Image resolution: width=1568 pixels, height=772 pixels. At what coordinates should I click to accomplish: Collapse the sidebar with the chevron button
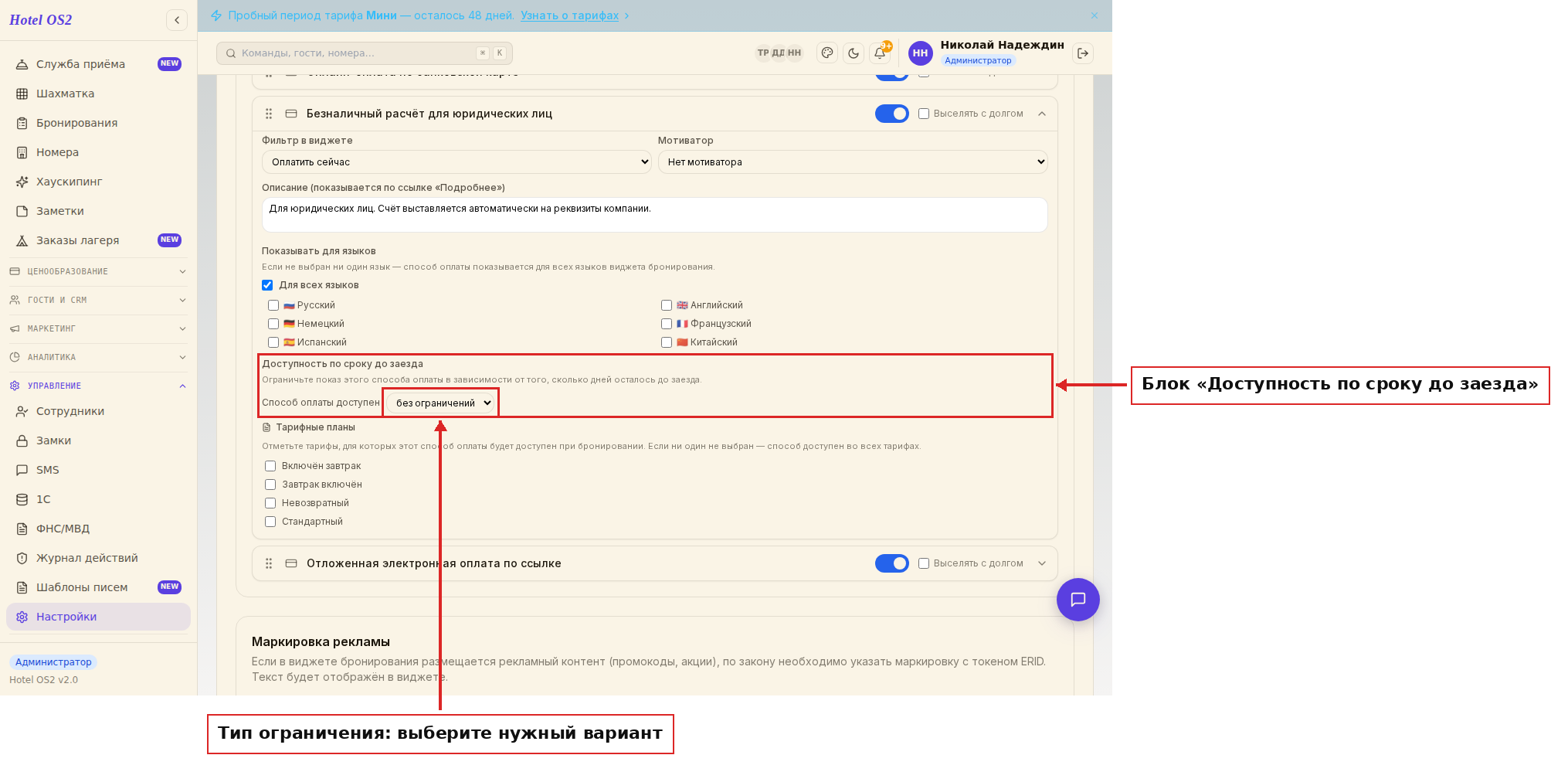(x=177, y=20)
